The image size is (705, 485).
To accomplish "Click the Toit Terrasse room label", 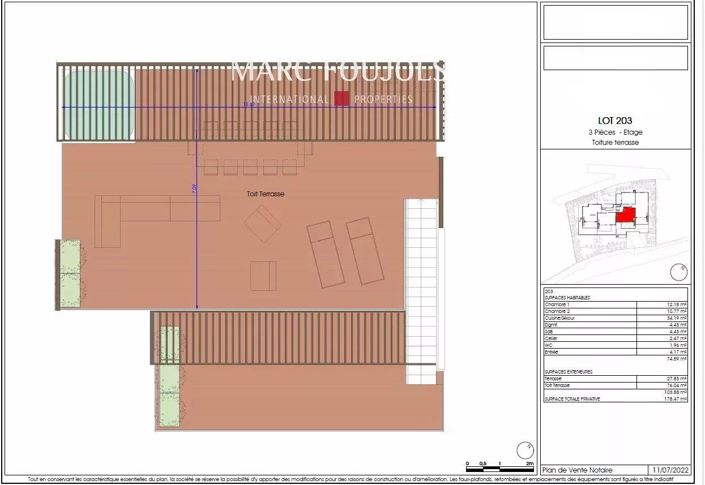I will (x=264, y=194).
